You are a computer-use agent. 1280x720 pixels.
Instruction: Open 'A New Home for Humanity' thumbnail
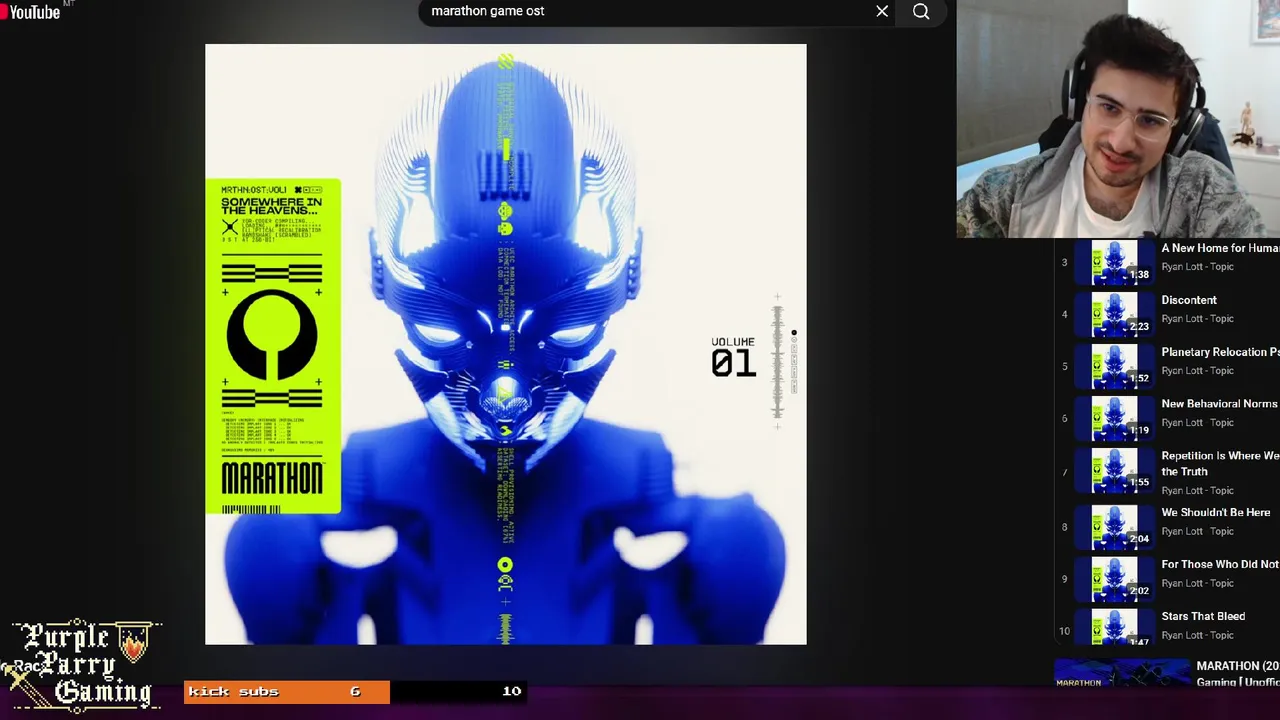point(1113,262)
